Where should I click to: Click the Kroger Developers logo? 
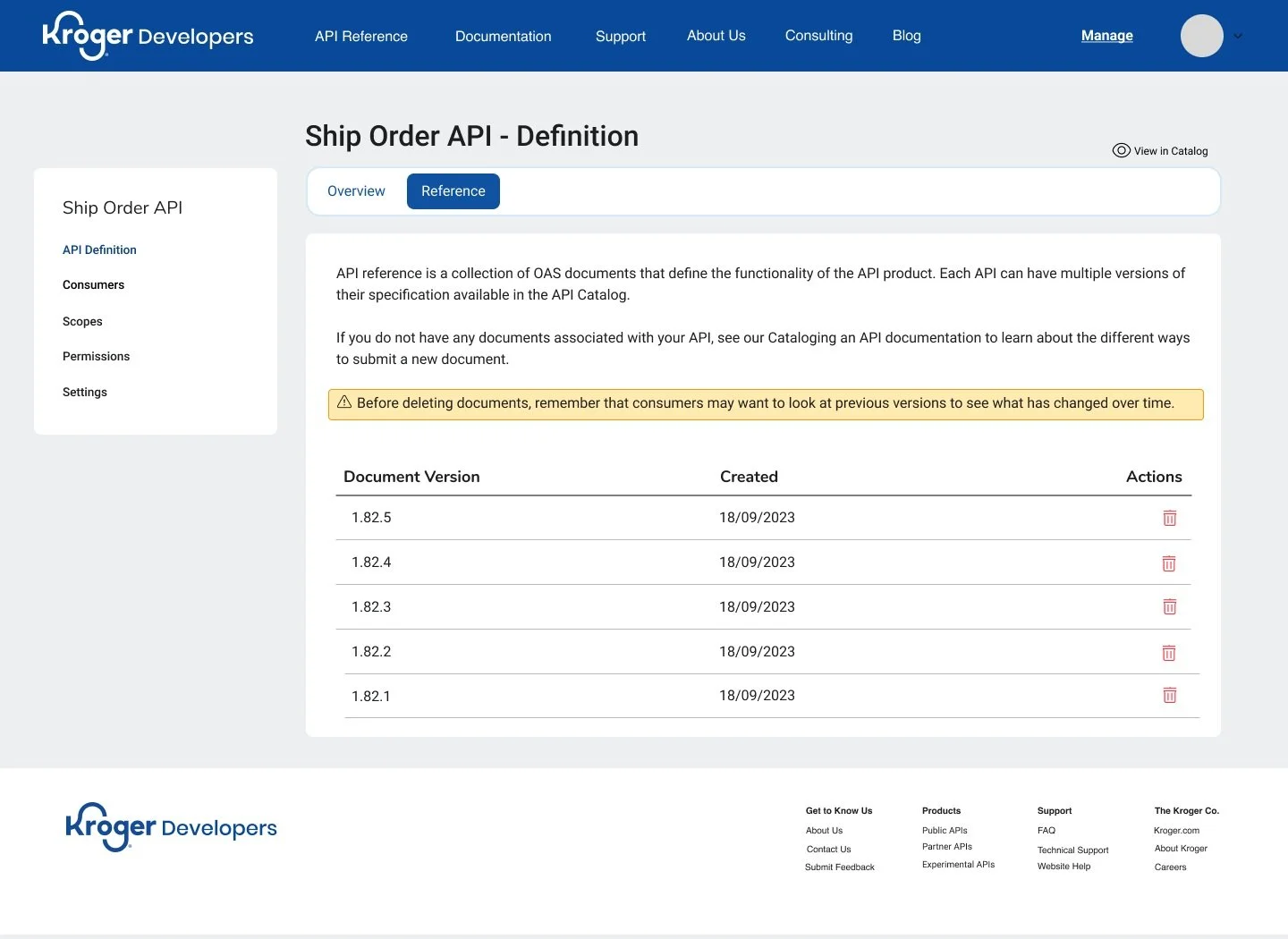coord(147,36)
